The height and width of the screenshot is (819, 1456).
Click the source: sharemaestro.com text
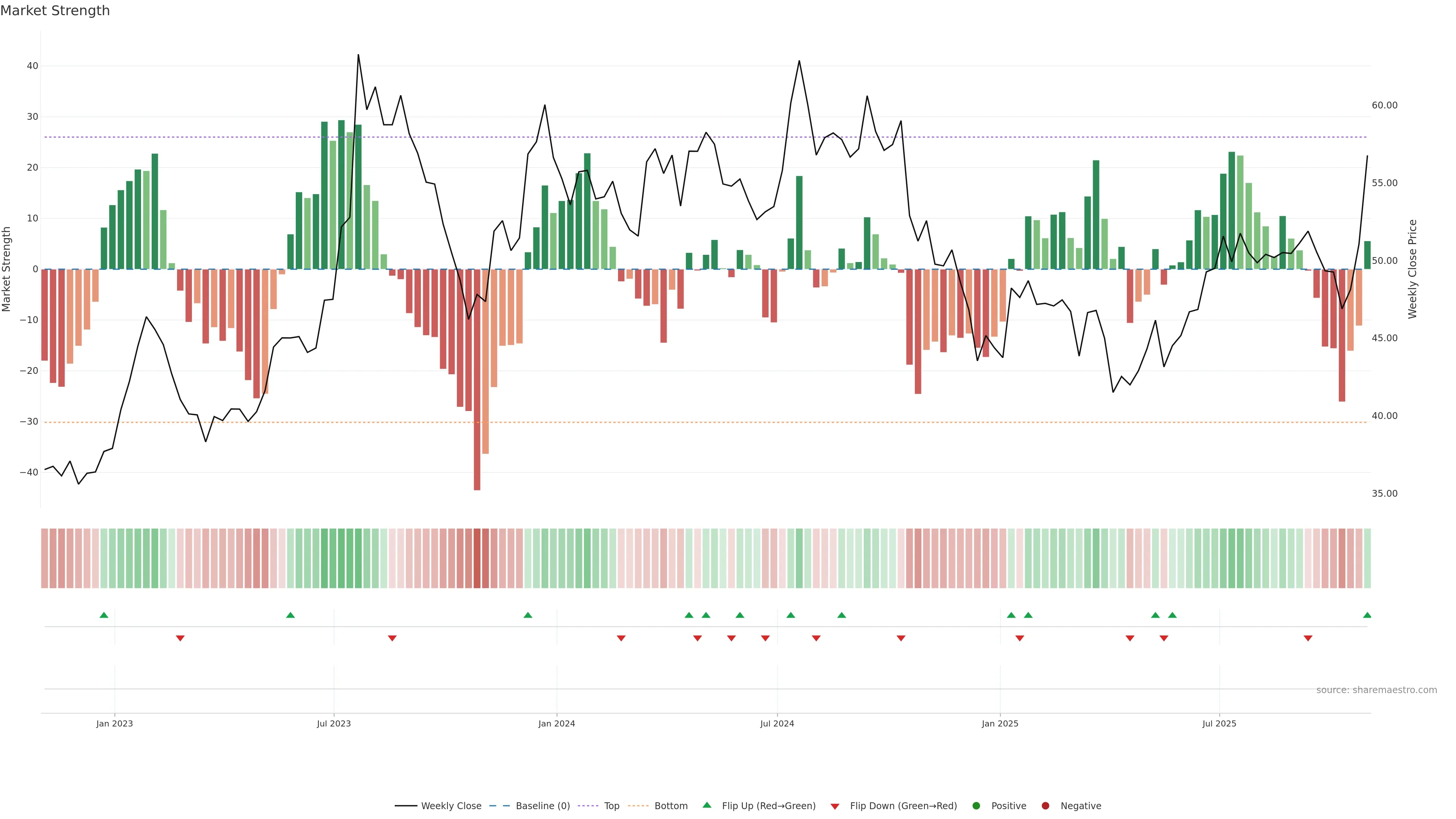tap(1376, 690)
